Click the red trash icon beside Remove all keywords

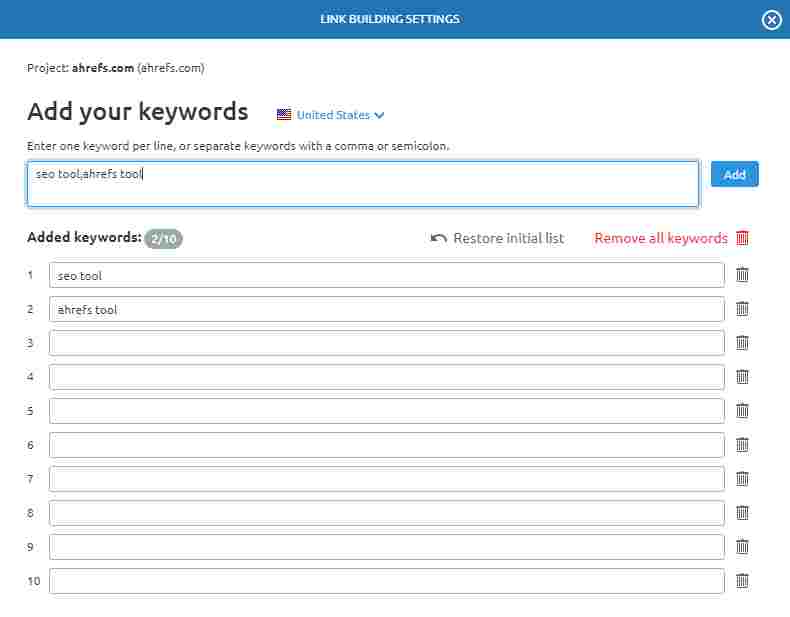coord(742,238)
